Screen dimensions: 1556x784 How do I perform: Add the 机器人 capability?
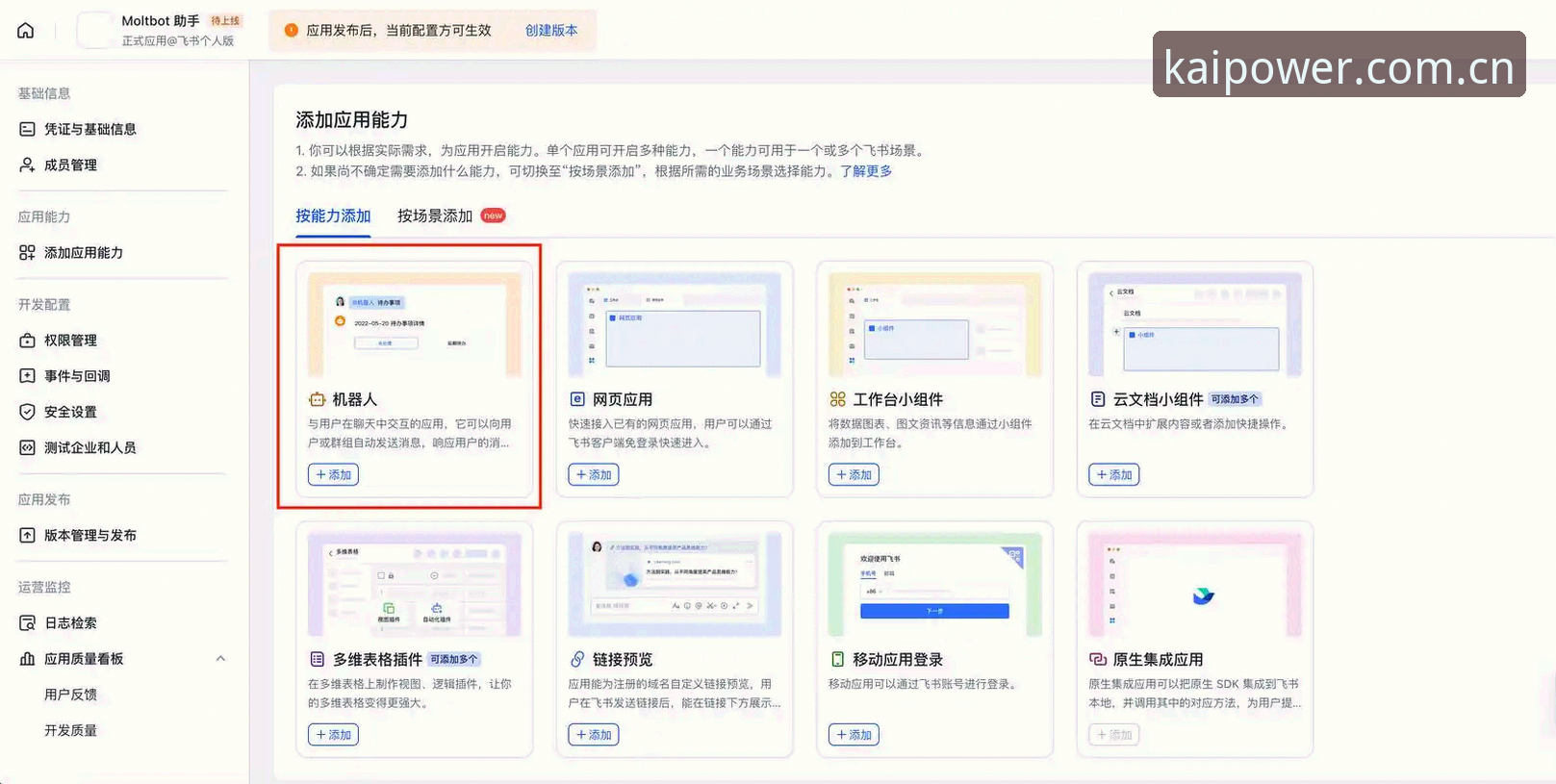[x=333, y=474]
